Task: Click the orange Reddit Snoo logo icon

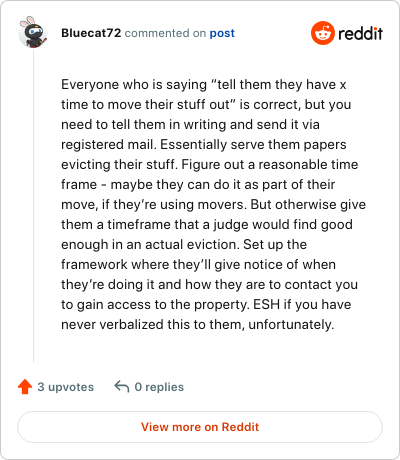Action: pyautogui.click(x=322, y=33)
